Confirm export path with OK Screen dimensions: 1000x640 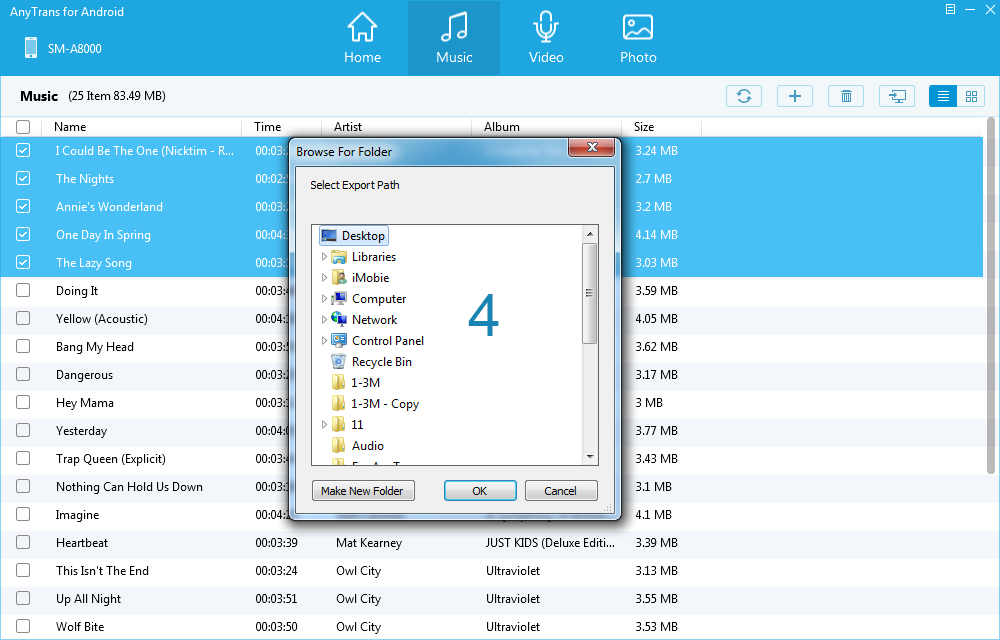click(480, 491)
